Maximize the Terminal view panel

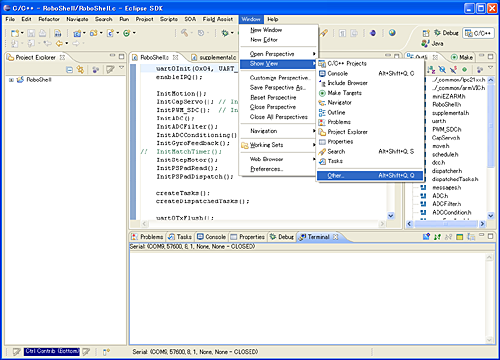click(490, 236)
